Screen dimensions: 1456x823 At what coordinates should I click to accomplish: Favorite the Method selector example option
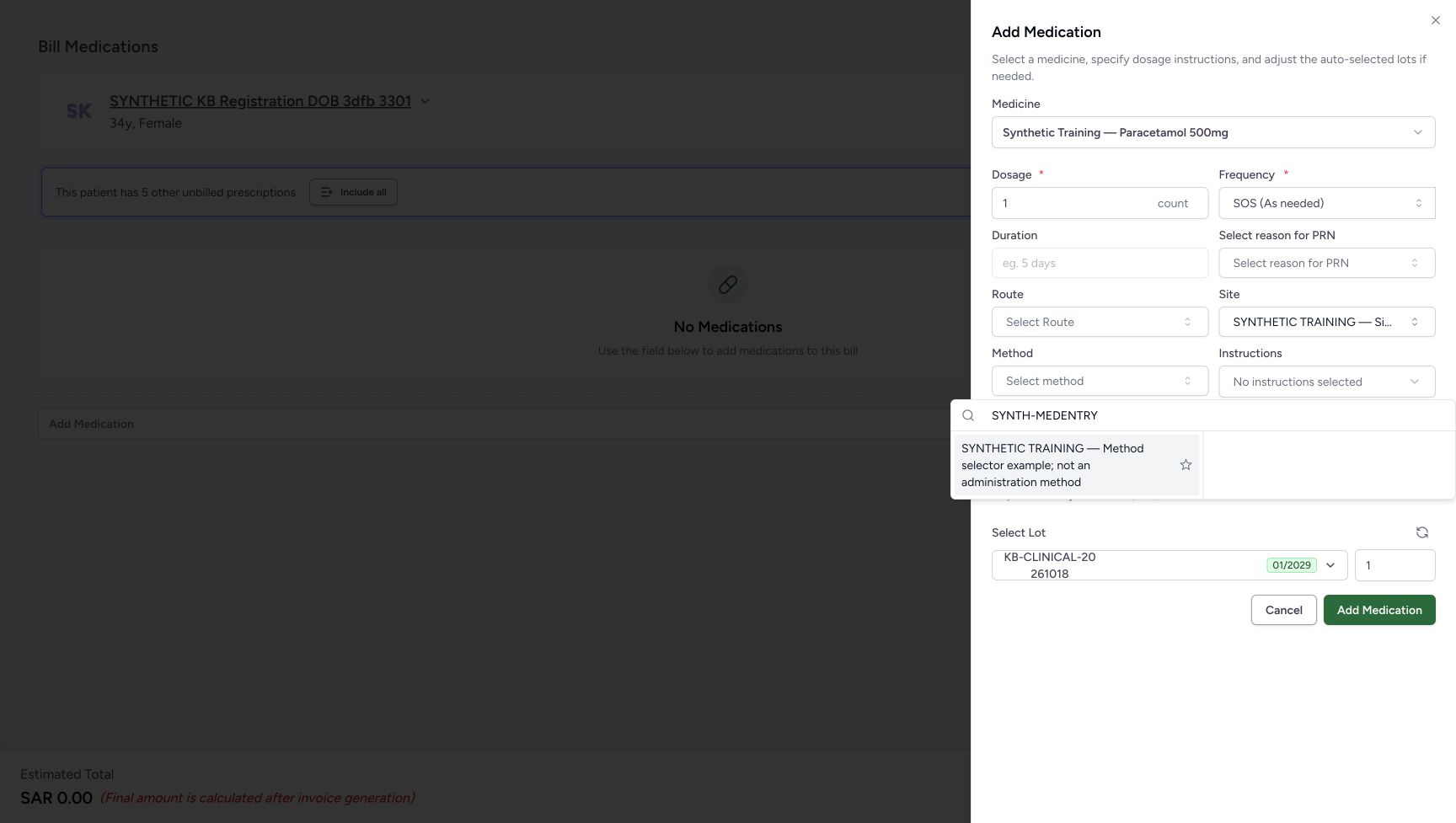[x=1186, y=465]
